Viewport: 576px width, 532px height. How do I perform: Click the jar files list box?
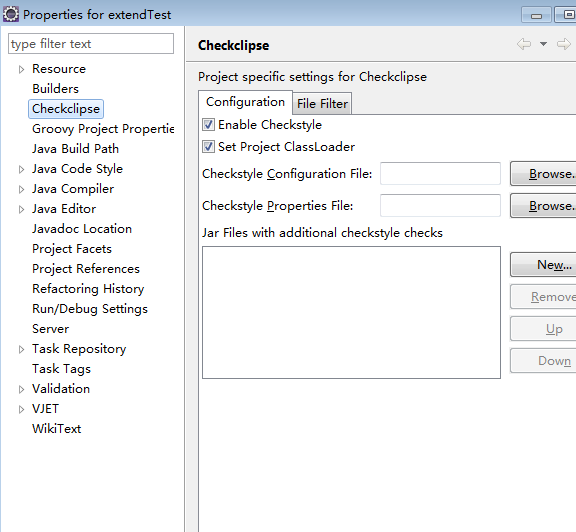pos(351,312)
